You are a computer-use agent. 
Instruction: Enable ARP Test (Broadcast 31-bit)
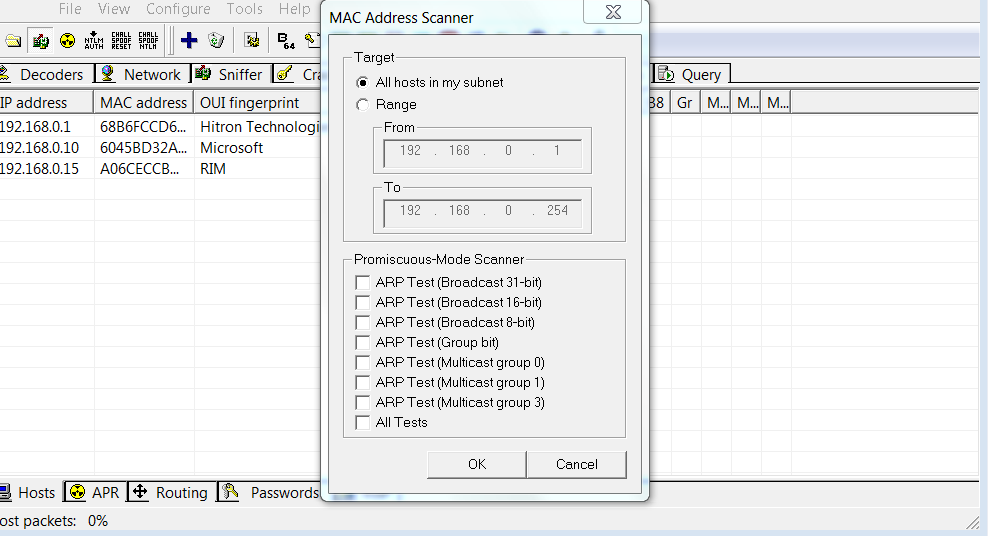coord(362,282)
